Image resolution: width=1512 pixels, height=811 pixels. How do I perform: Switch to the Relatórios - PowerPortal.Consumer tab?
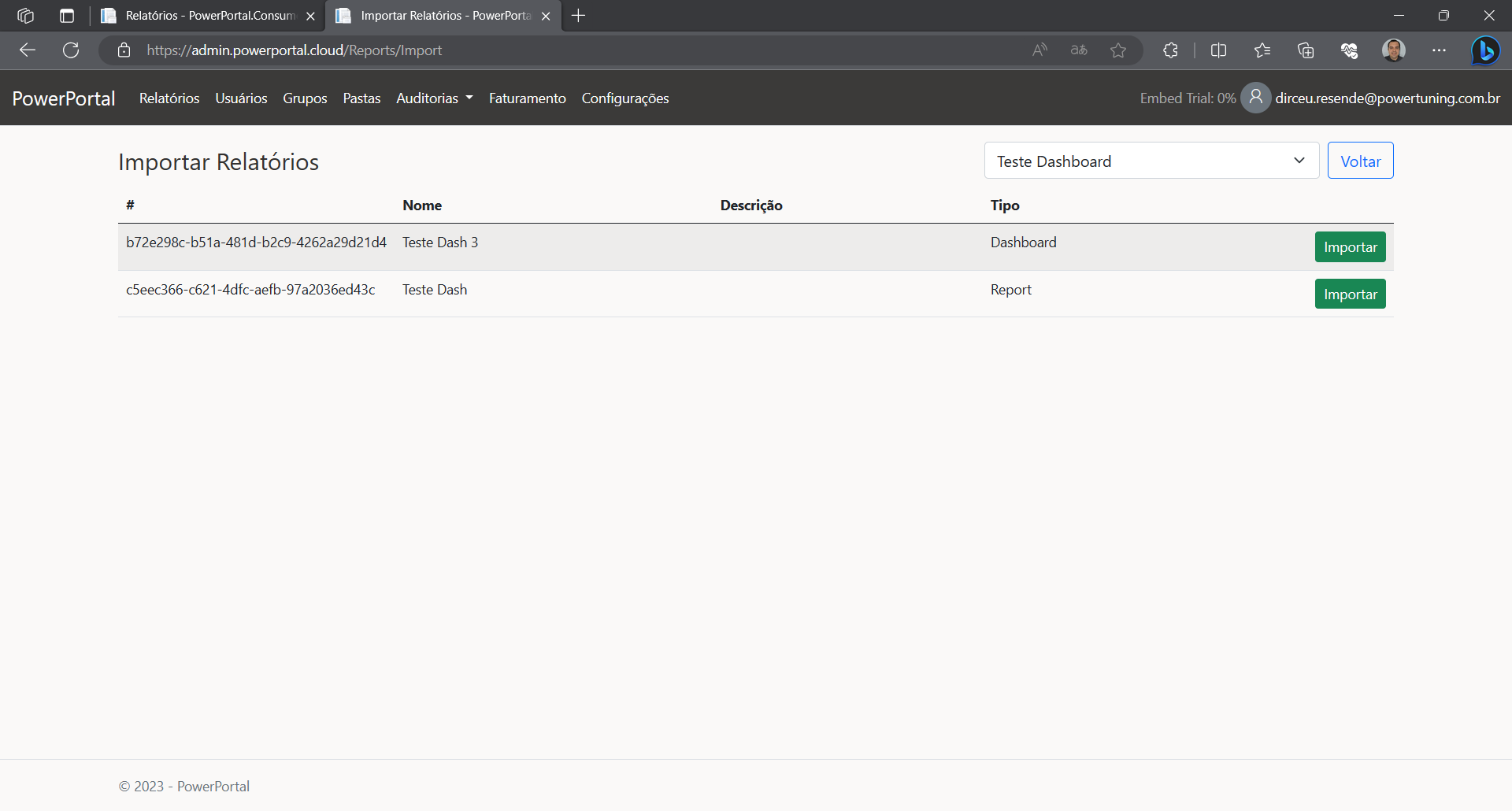coord(209,16)
